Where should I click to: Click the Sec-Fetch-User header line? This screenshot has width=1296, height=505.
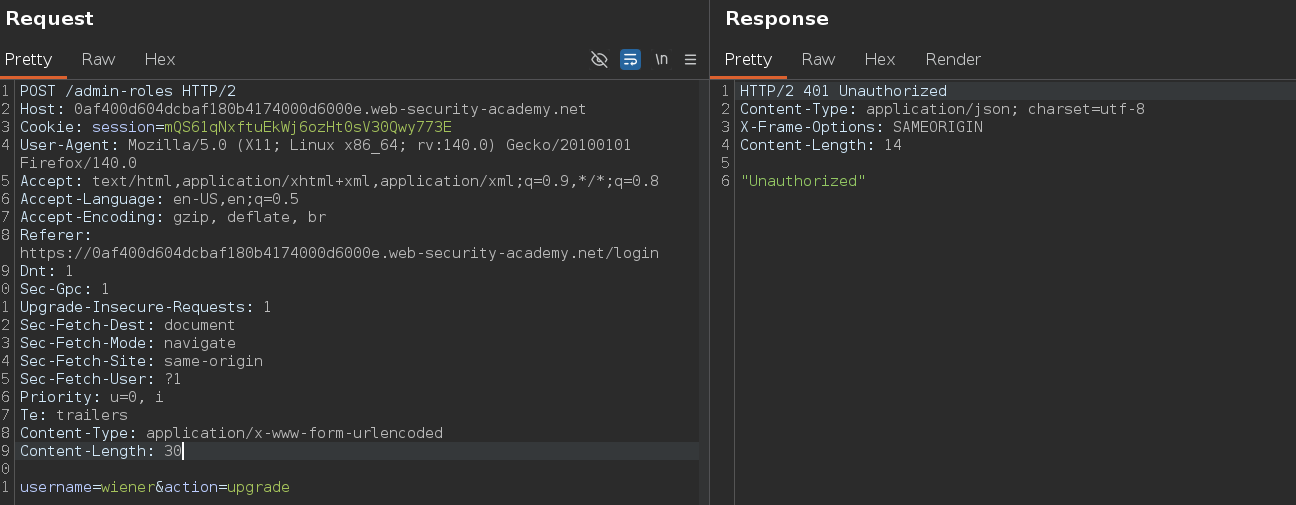tap(100, 379)
